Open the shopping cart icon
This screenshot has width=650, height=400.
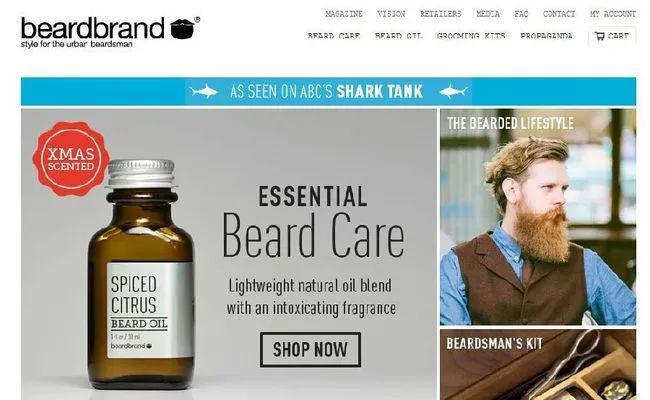tap(599, 36)
